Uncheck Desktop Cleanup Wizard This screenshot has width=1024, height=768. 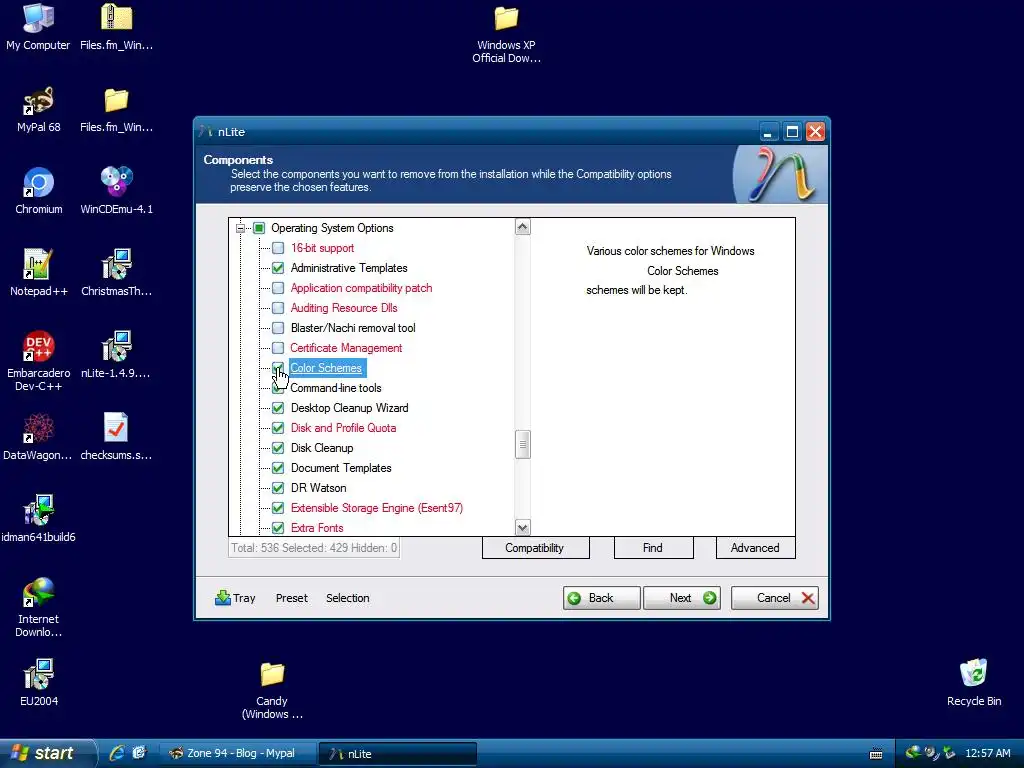click(278, 408)
